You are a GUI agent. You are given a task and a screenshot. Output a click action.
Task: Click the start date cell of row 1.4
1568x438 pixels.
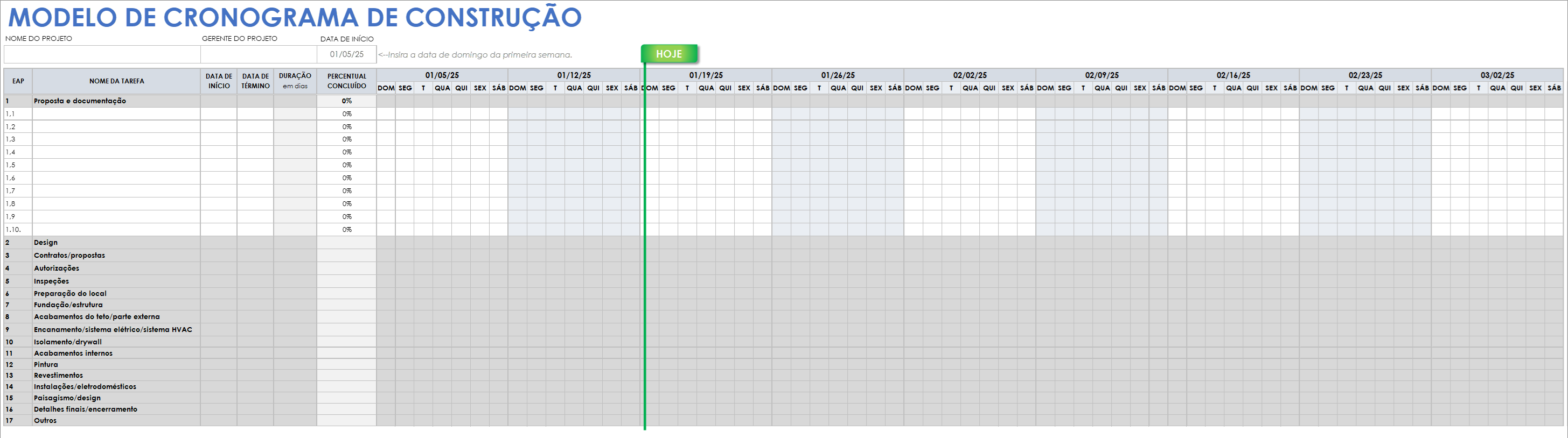(219, 152)
